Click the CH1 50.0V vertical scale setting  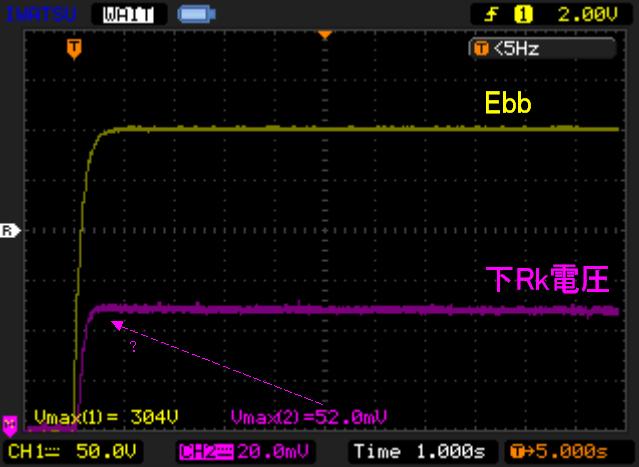point(73,452)
